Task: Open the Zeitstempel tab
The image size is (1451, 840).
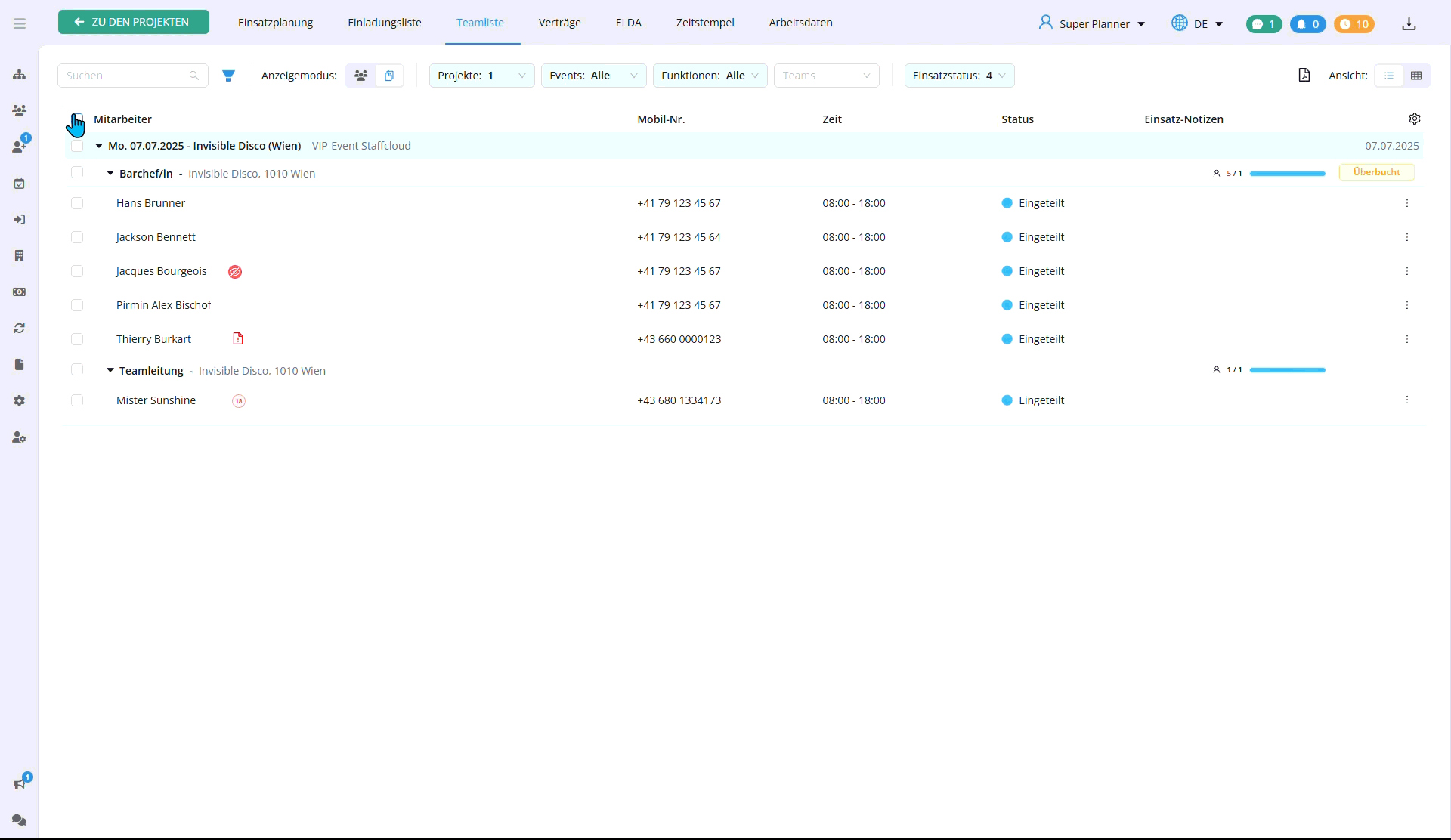Action: pos(704,23)
